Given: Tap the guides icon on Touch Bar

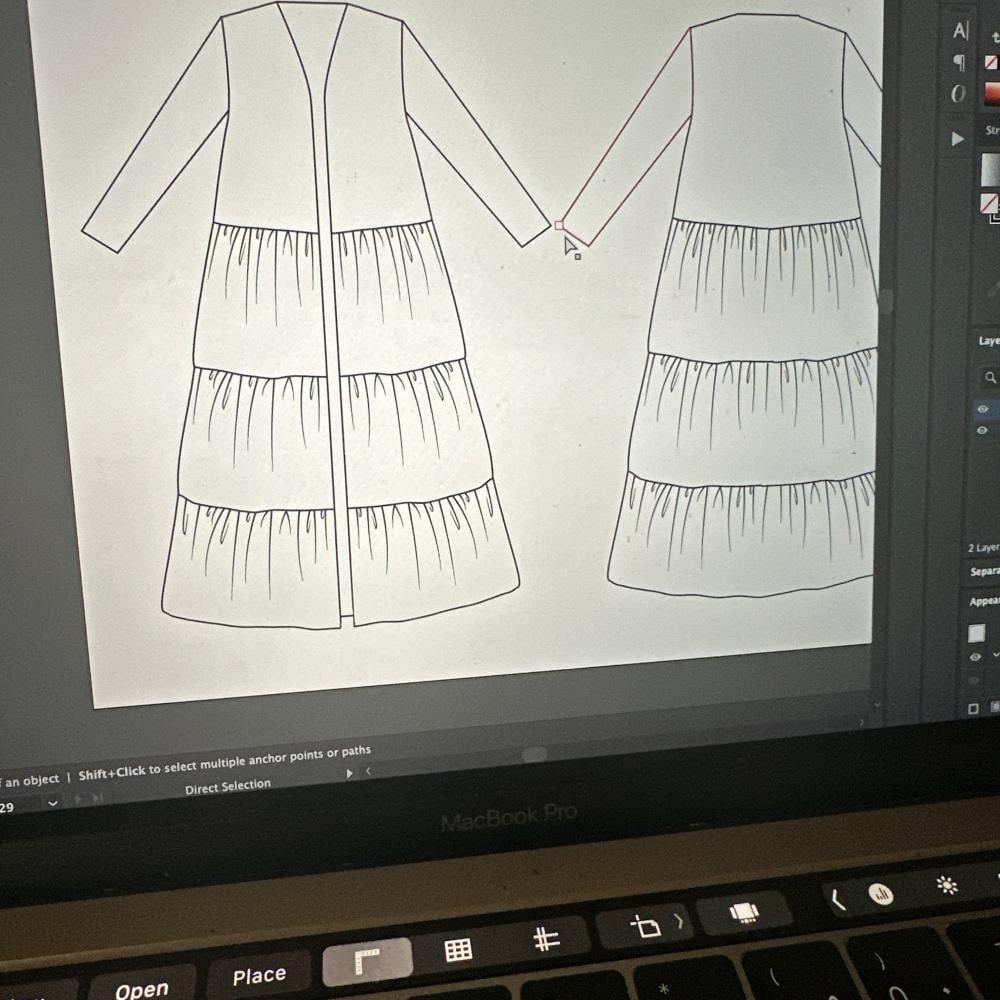Looking at the screenshot, I should tap(546, 940).
